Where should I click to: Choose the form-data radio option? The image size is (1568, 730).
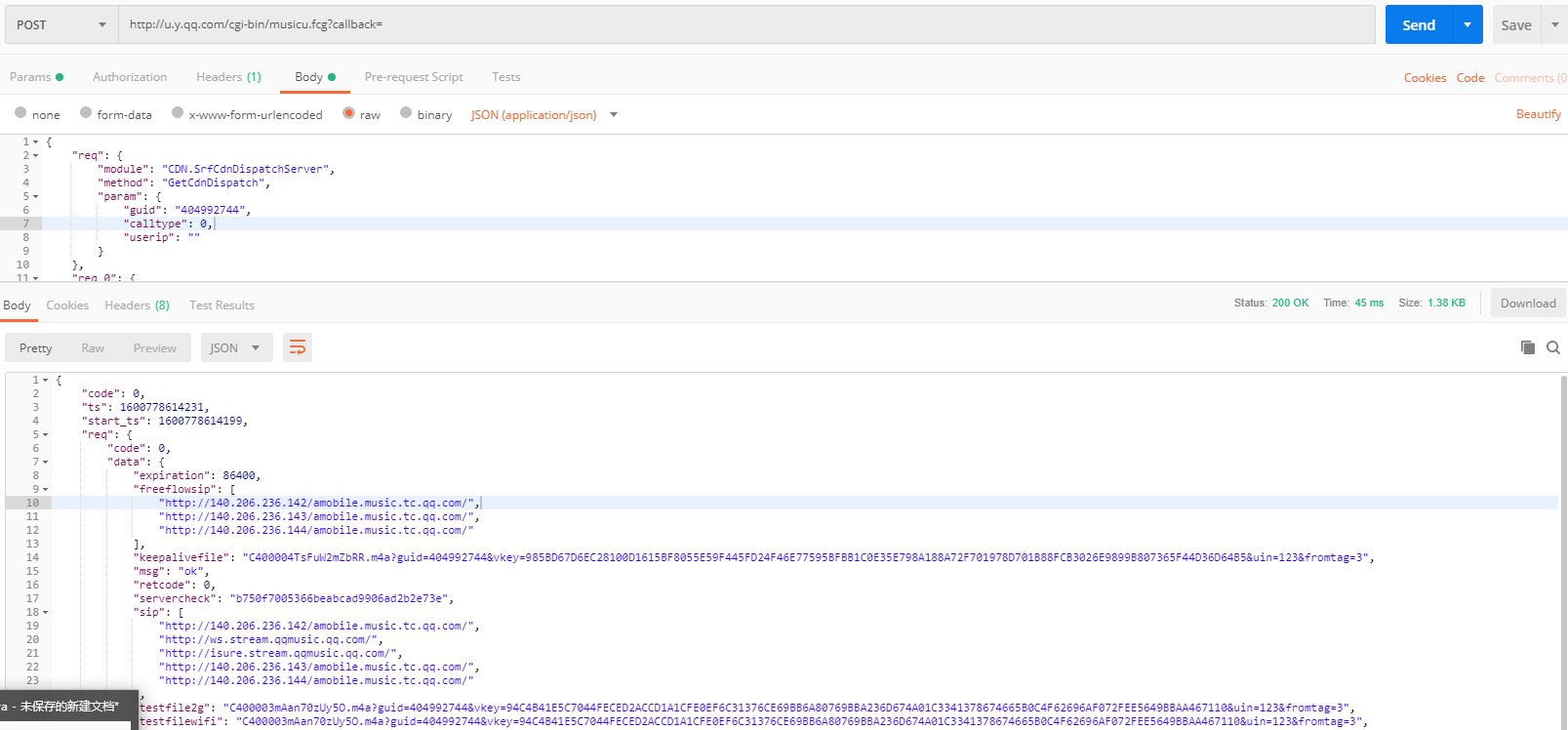86,113
